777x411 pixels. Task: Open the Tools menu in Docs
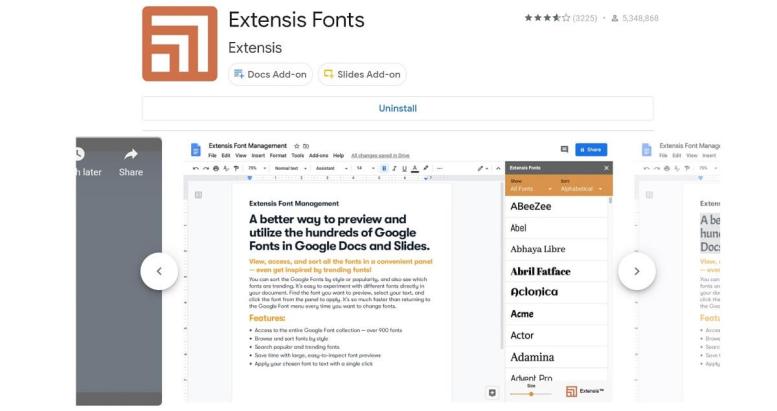(298, 155)
